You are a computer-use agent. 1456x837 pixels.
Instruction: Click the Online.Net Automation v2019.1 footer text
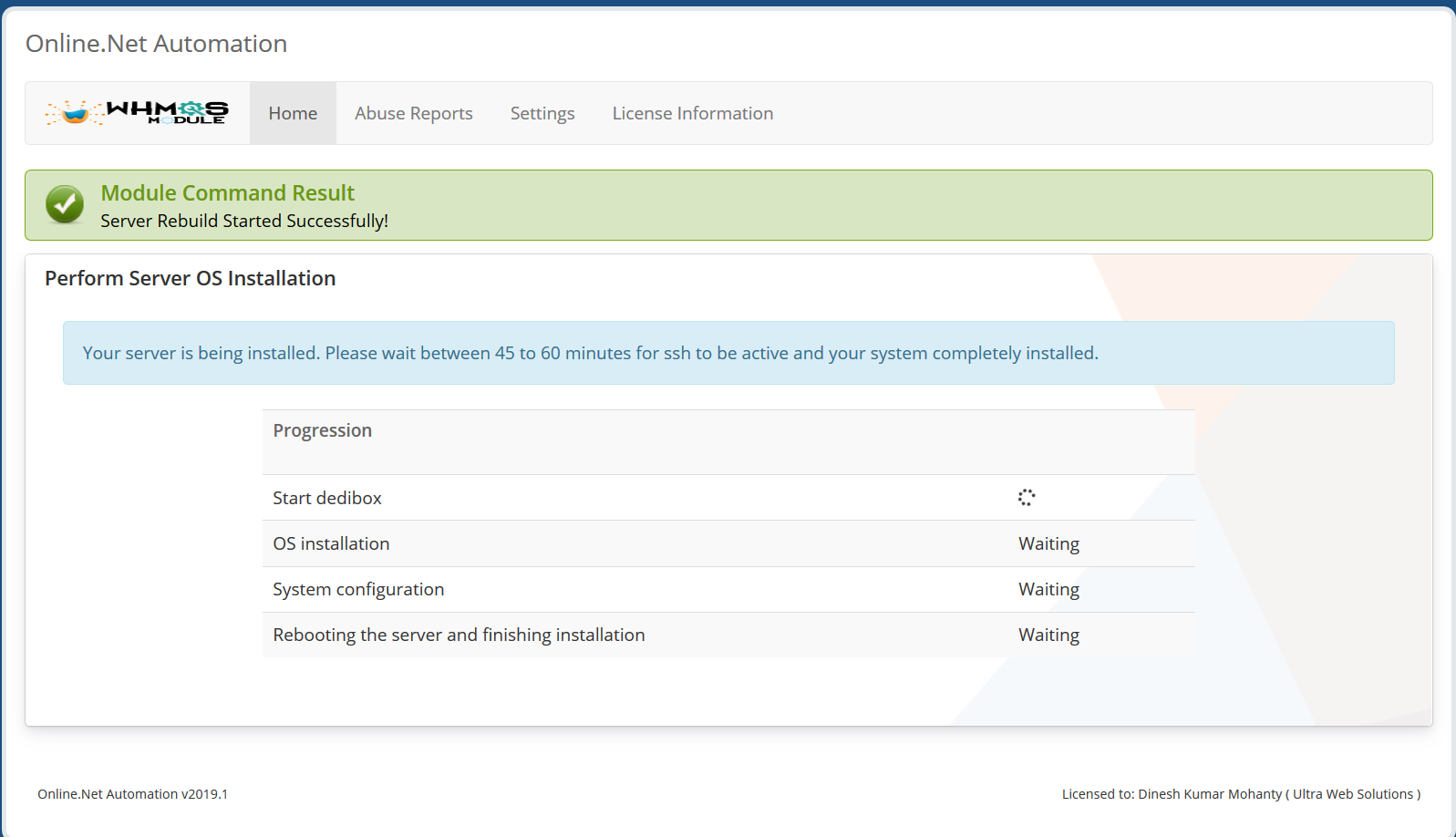pos(133,794)
